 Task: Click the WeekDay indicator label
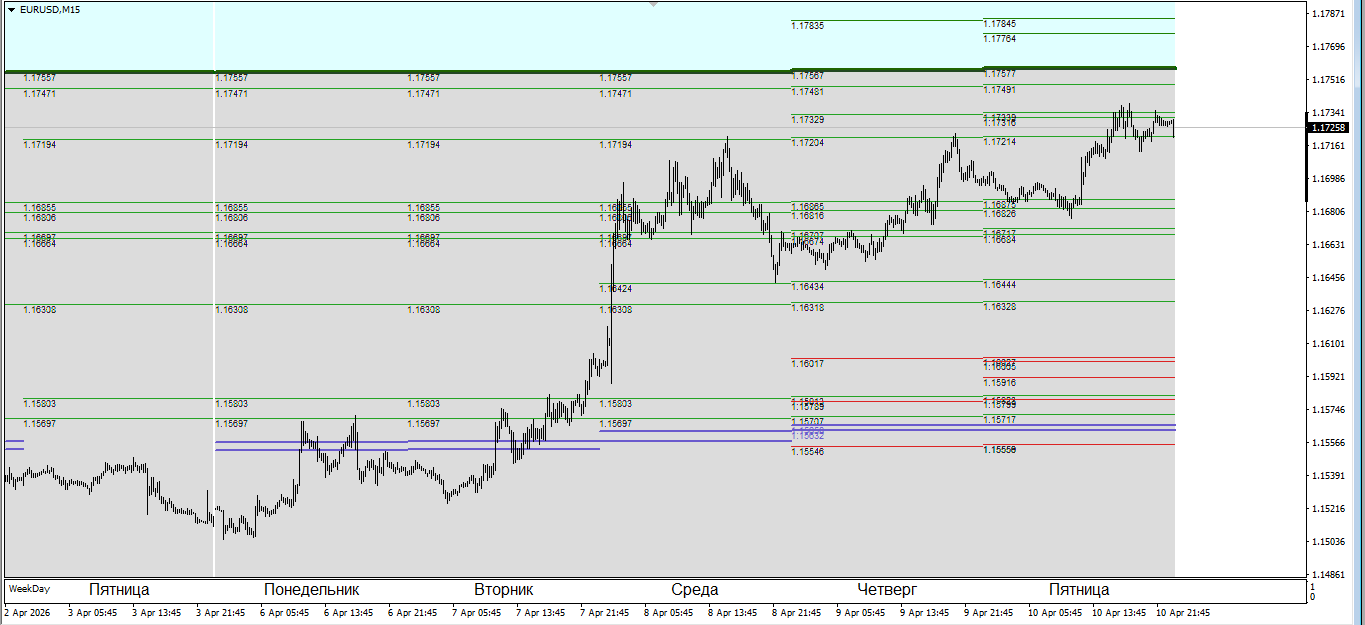[x=29, y=589]
